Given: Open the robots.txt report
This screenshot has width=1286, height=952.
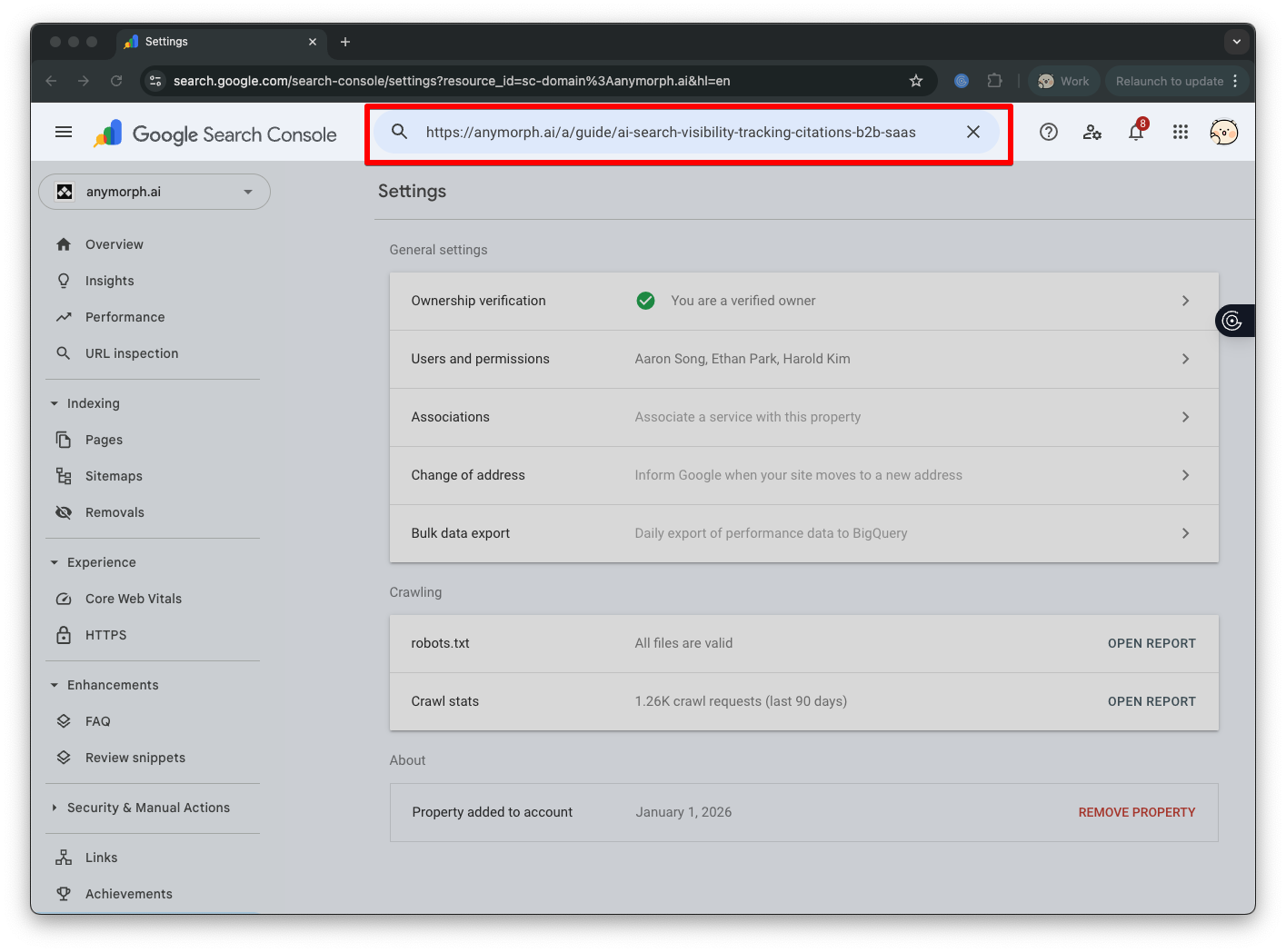Looking at the screenshot, I should pyautogui.click(x=1151, y=643).
